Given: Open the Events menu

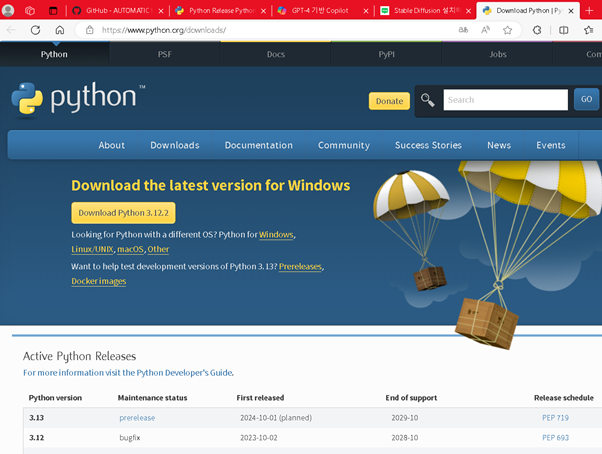Looking at the screenshot, I should (x=551, y=145).
